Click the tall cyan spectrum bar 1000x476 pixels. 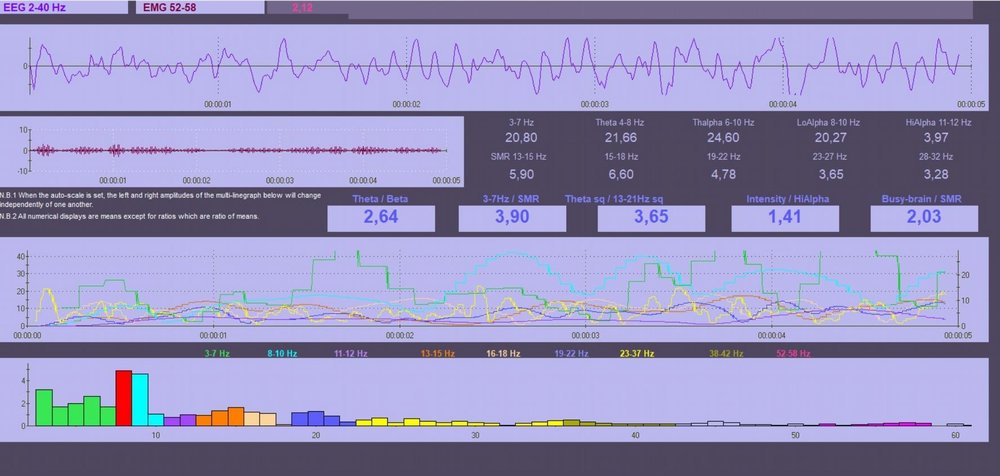coord(140,400)
